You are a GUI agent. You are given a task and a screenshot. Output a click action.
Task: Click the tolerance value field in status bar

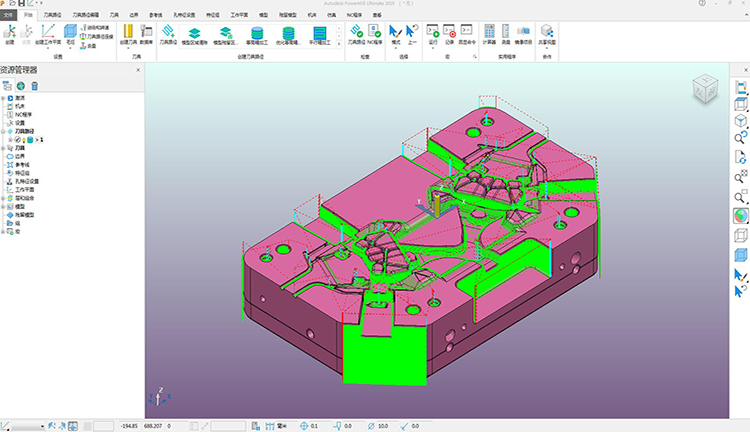[315, 426]
